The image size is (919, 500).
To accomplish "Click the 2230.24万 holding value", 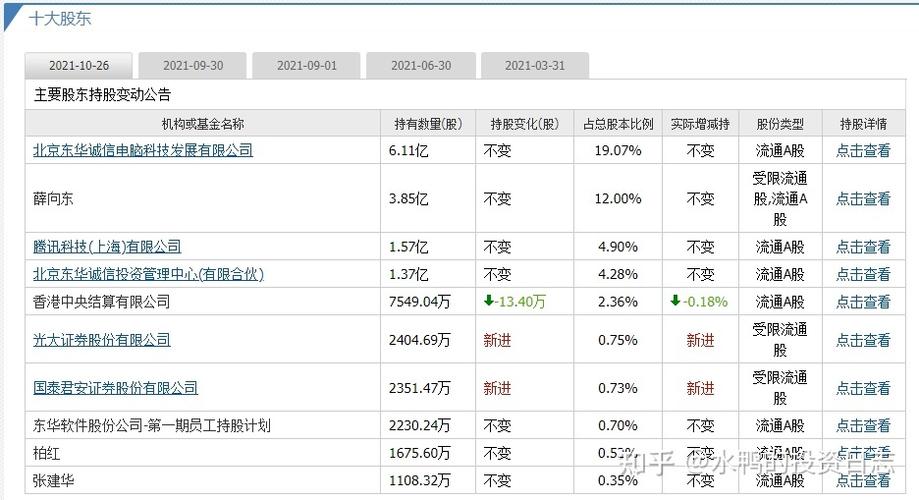I will tap(420, 426).
